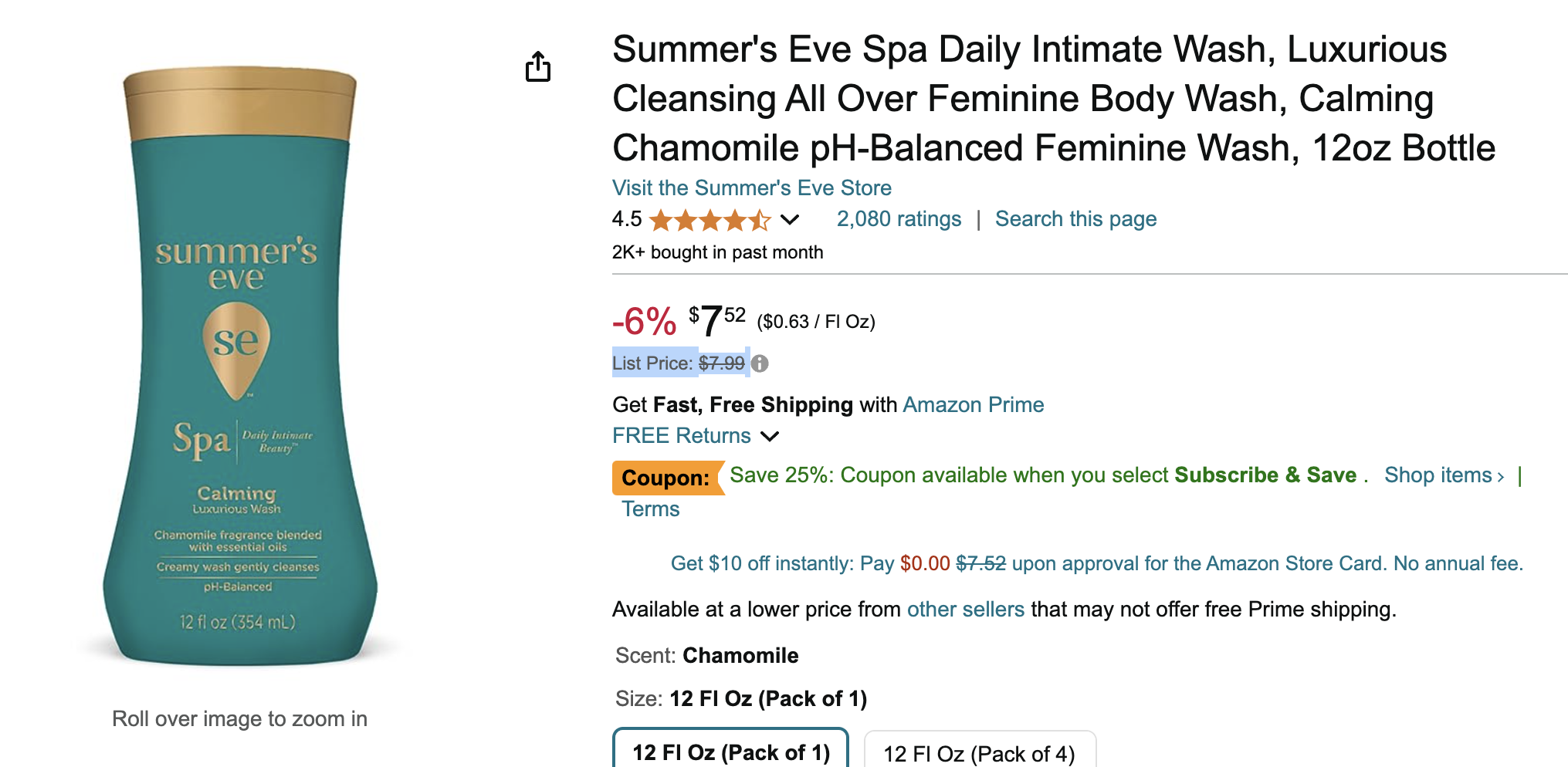Expand the rating breakdown chevron
Image resolution: width=1568 pixels, height=767 pixels.
click(789, 220)
